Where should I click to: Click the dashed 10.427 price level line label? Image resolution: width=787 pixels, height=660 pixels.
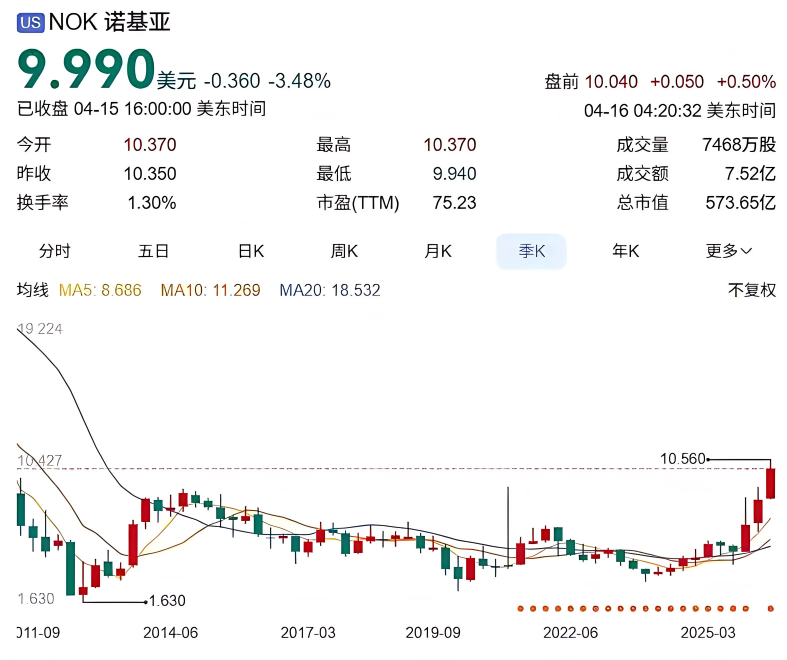click(40, 461)
